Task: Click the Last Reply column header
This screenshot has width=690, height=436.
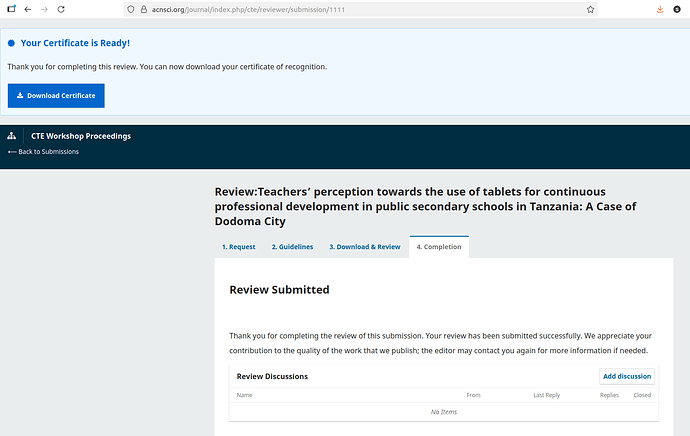Action: click(x=546, y=396)
